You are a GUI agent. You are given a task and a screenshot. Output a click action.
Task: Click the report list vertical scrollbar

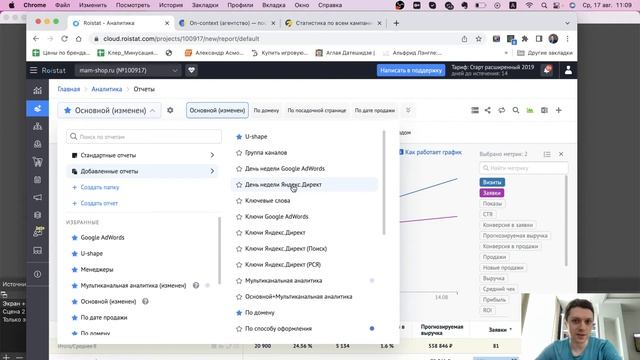pos(384,182)
